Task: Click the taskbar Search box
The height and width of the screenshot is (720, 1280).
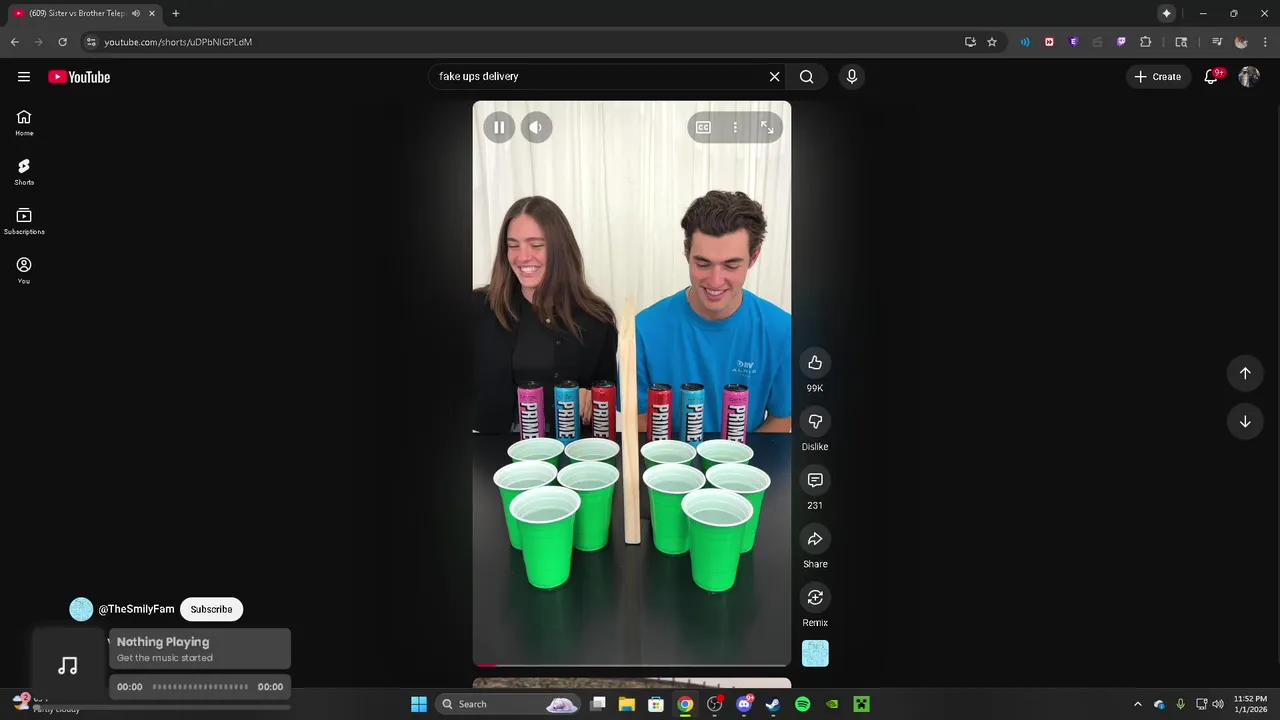Action: pos(509,704)
